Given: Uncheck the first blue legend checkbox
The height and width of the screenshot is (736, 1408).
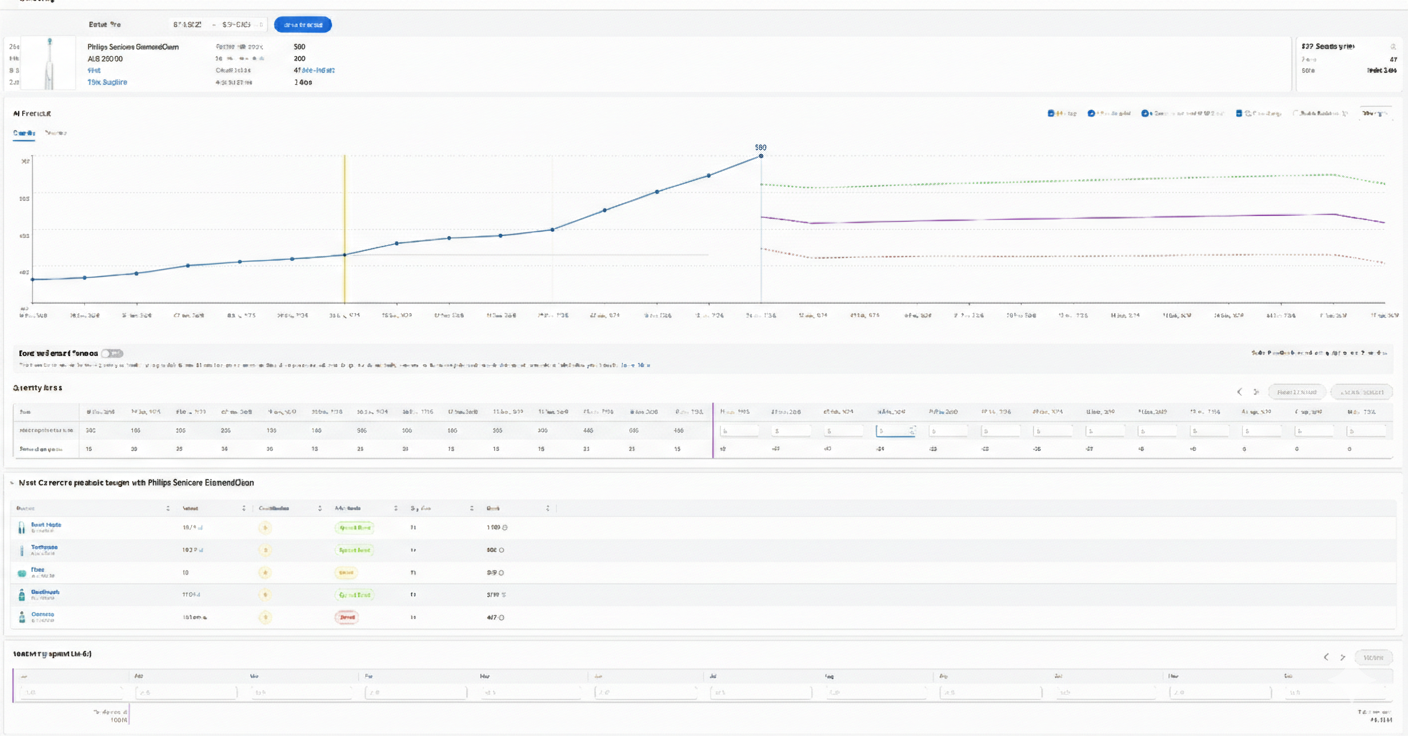Looking at the screenshot, I should tap(1050, 112).
